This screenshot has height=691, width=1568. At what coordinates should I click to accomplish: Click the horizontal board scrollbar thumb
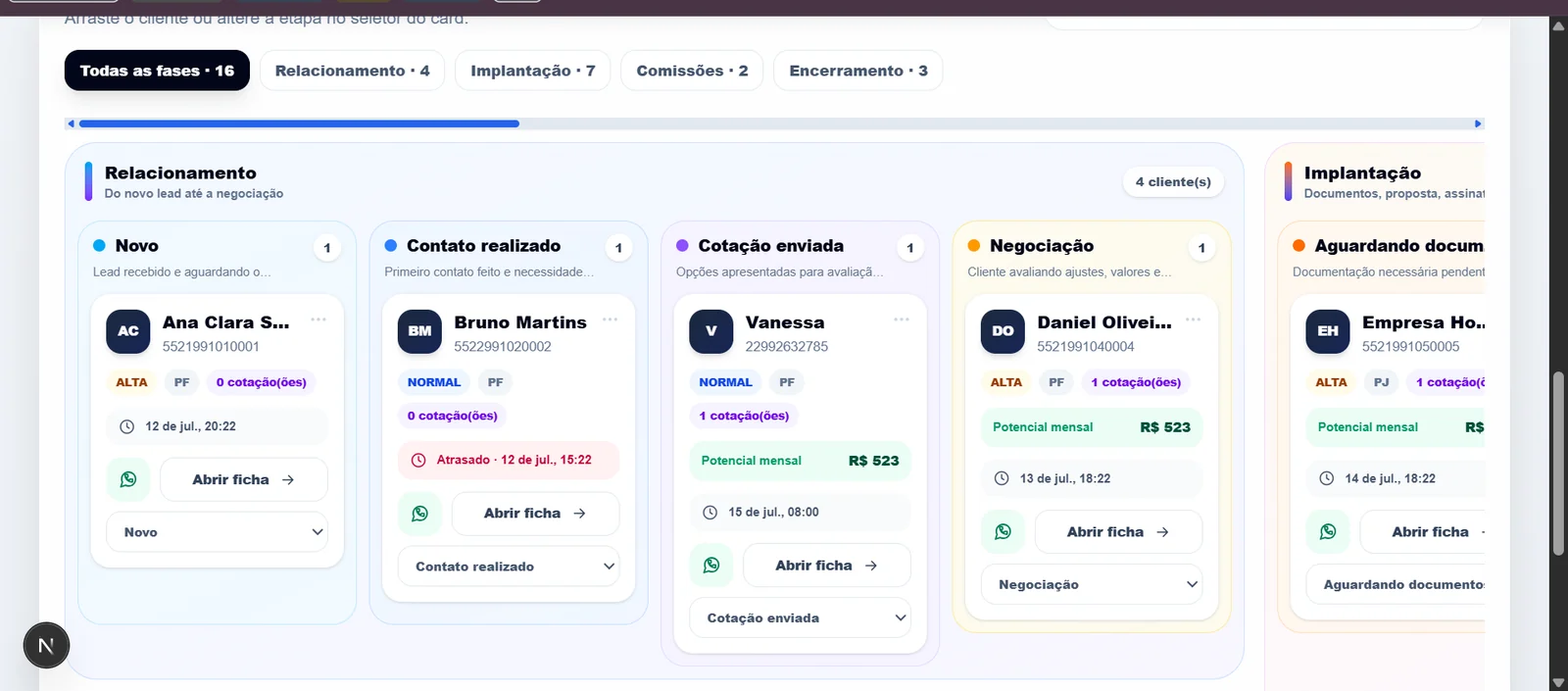click(299, 123)
